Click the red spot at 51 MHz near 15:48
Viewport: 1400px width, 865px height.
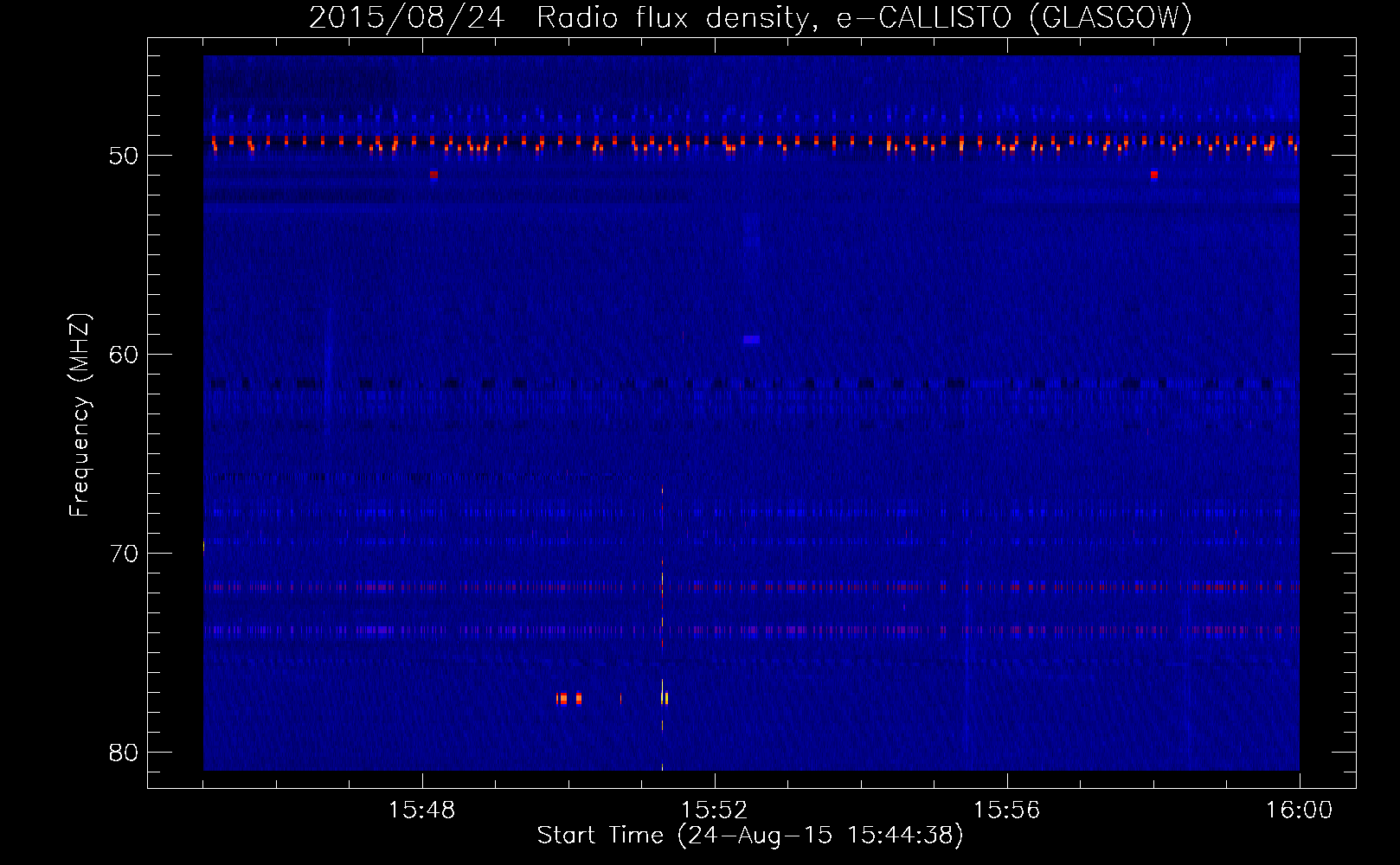pyautogui.click(x=433, y=175)
